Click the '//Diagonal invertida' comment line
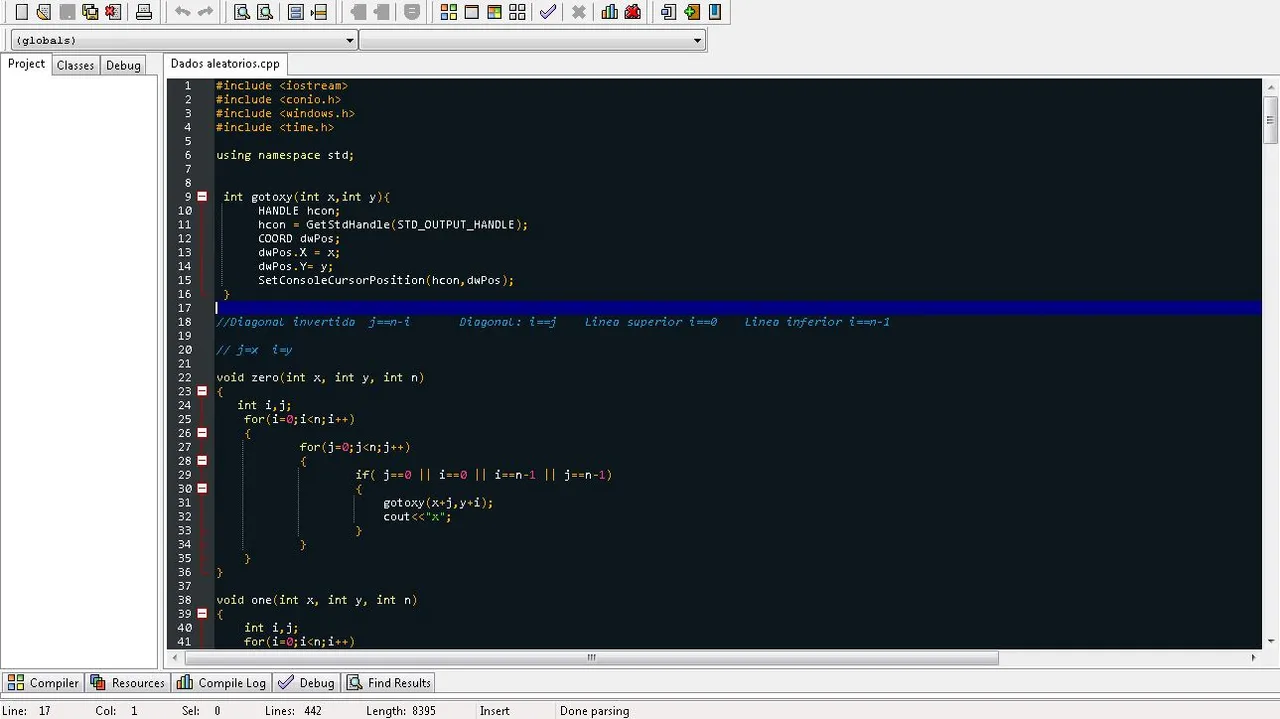This screenshot has height=719, width=1280. pyautogui.click(x=553, y=322)
